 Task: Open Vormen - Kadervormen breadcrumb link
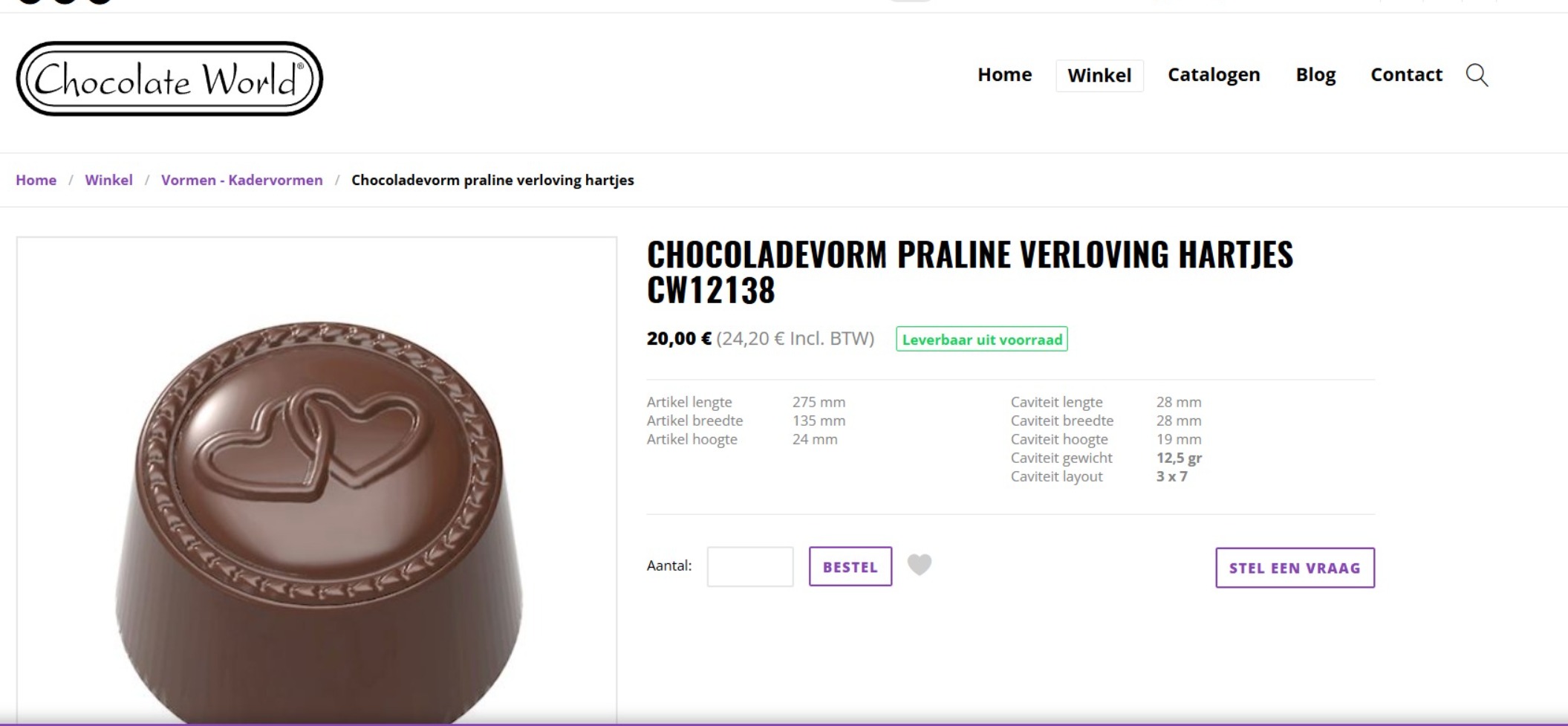pyautogui.click(x=241, y=180)
